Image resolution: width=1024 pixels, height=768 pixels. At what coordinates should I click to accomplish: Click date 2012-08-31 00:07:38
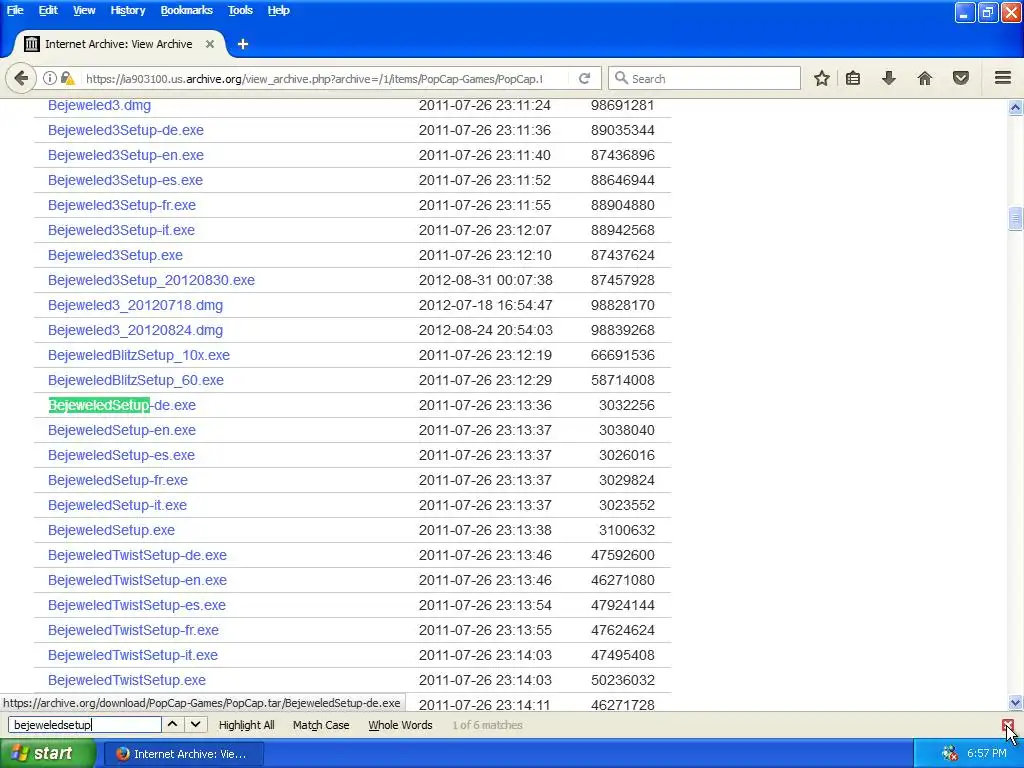(485, 280)
